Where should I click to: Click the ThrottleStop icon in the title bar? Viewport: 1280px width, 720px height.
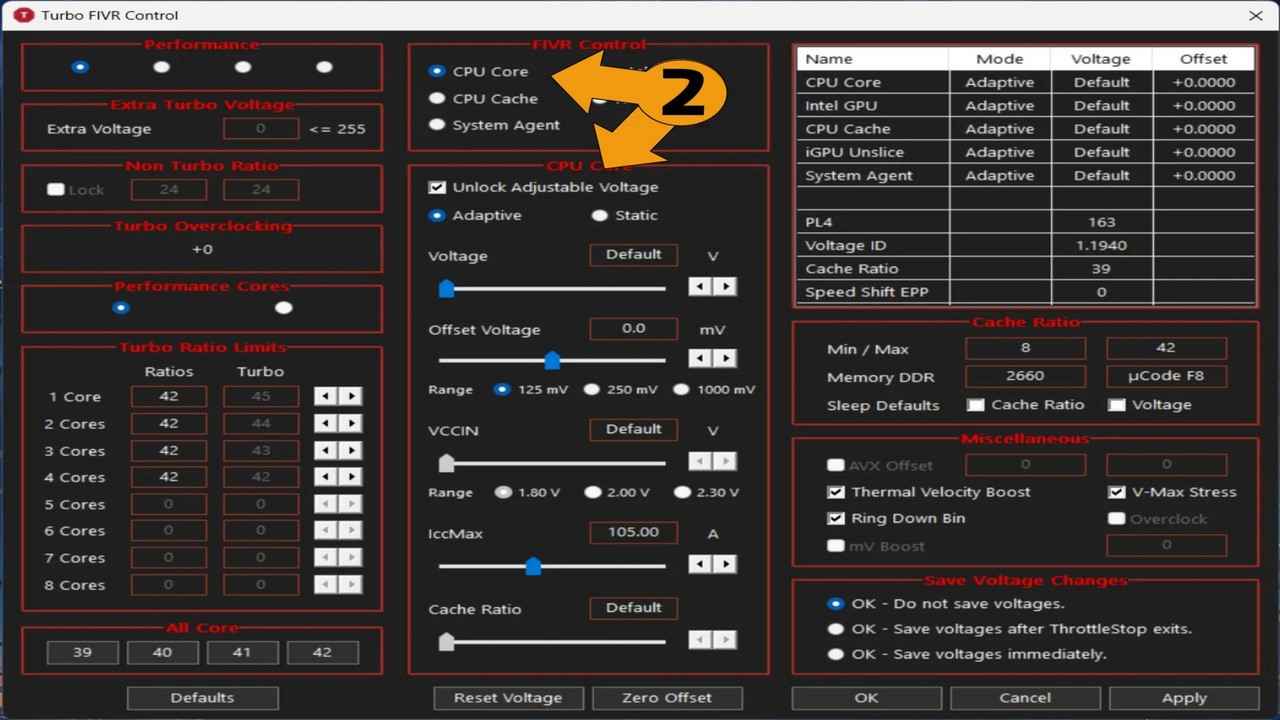[x=22, y=15]
